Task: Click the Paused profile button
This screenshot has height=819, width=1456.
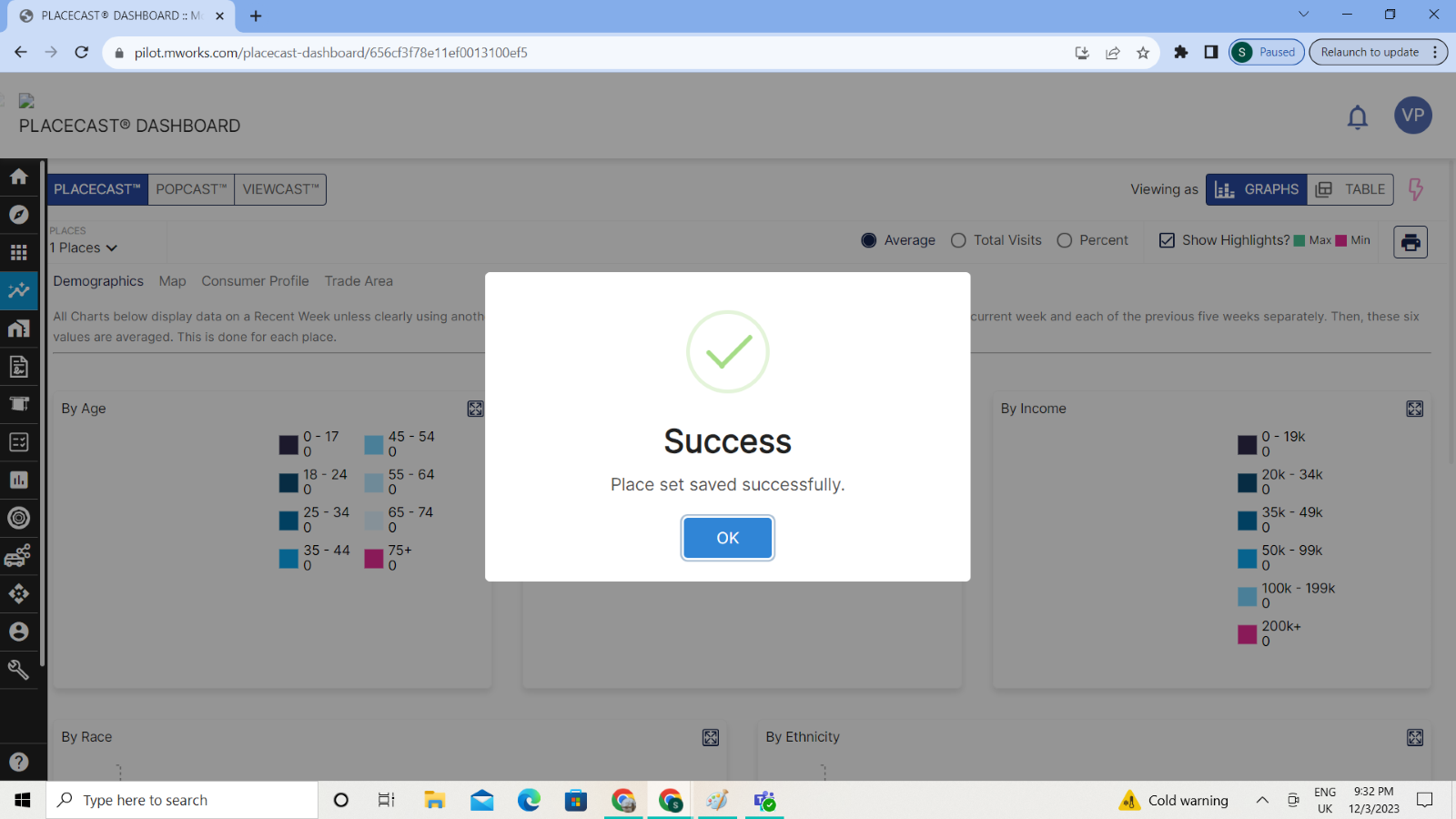Action: coord(1267,53)
